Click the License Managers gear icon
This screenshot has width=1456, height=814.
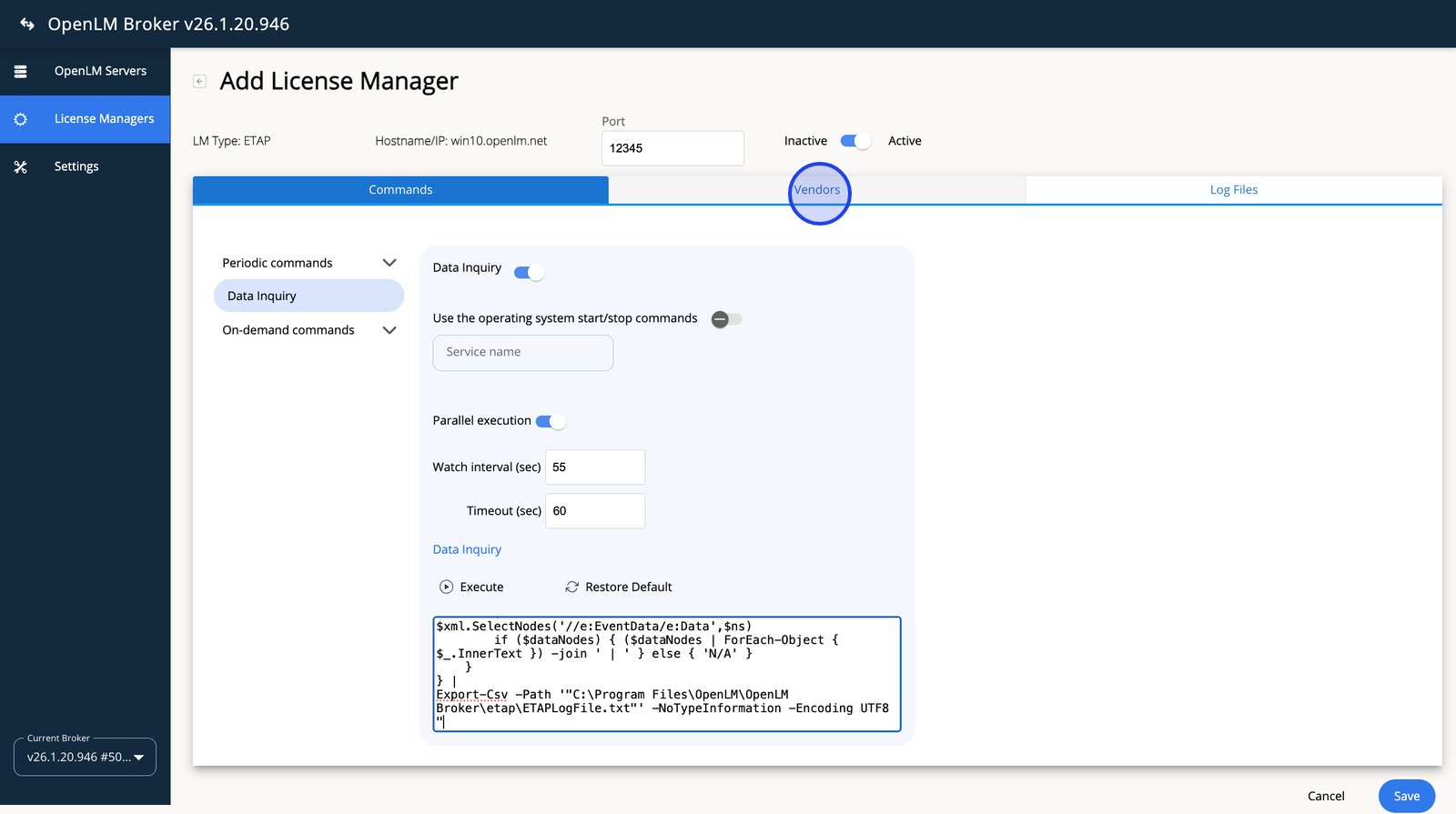20,119
